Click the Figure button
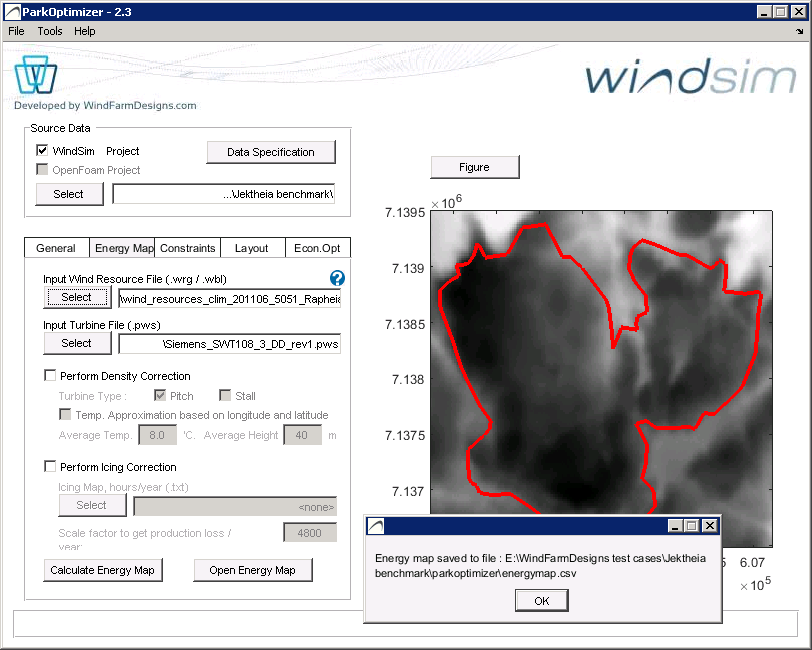812x650 pixels. point(474,167)
